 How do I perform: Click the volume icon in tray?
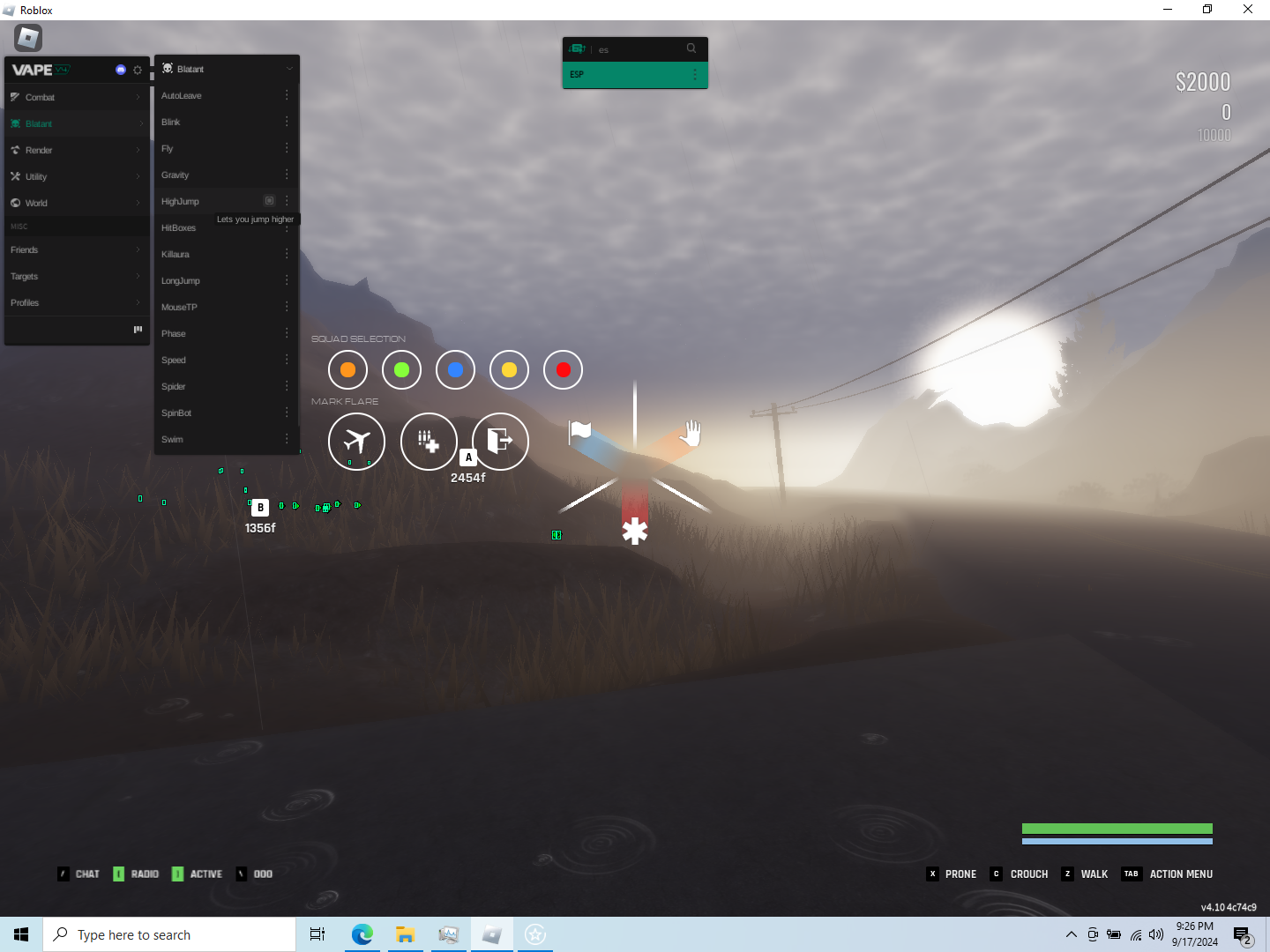tap(1156, 934)
